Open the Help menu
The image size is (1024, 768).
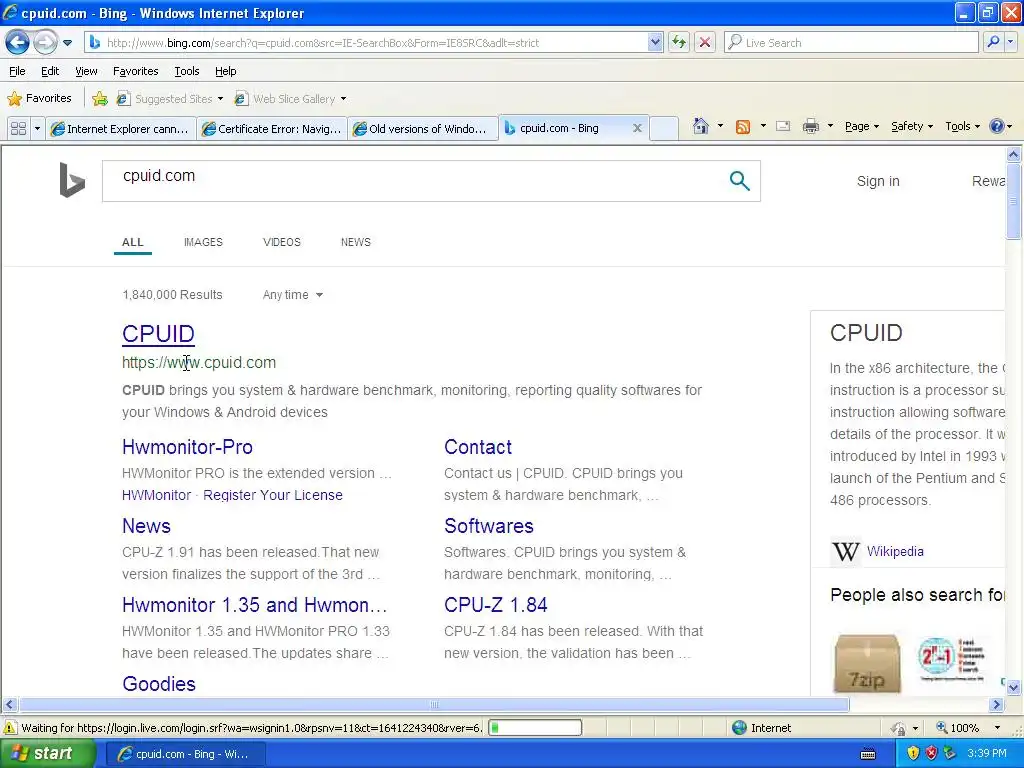pos(225,71)
